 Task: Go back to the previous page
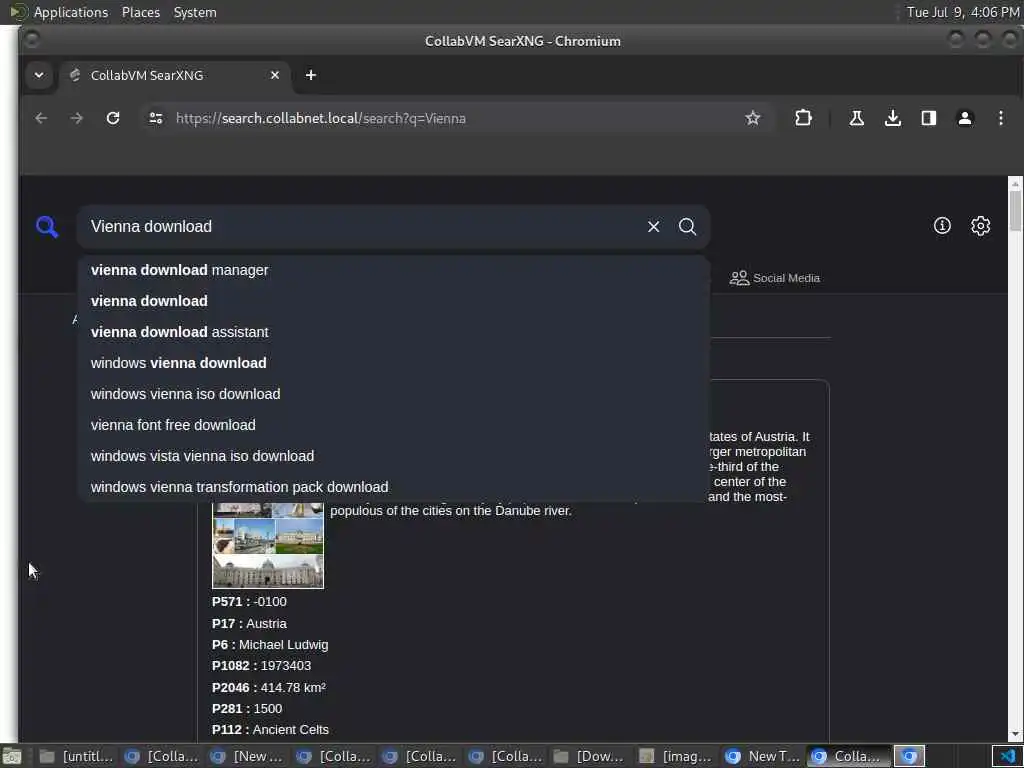coord(41,118)
